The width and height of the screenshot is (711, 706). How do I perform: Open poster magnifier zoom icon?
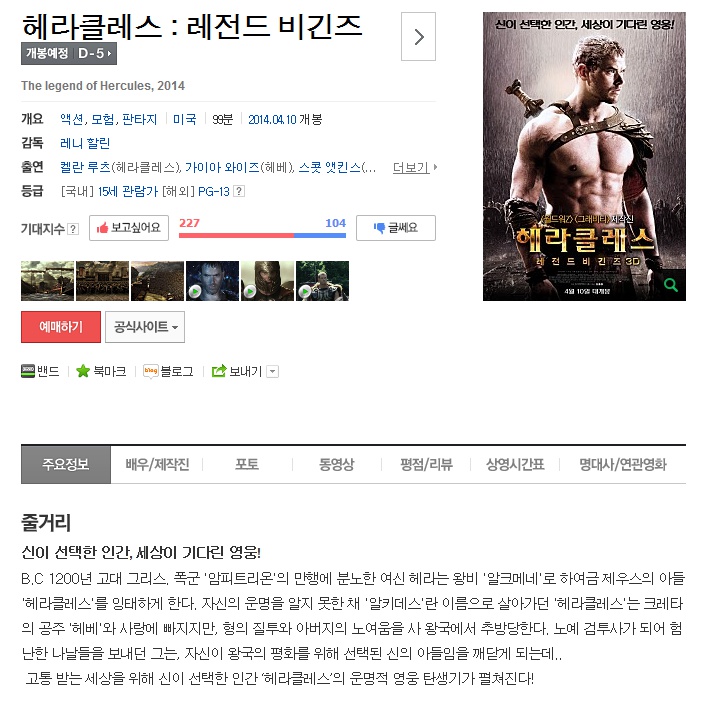point(671,285)
